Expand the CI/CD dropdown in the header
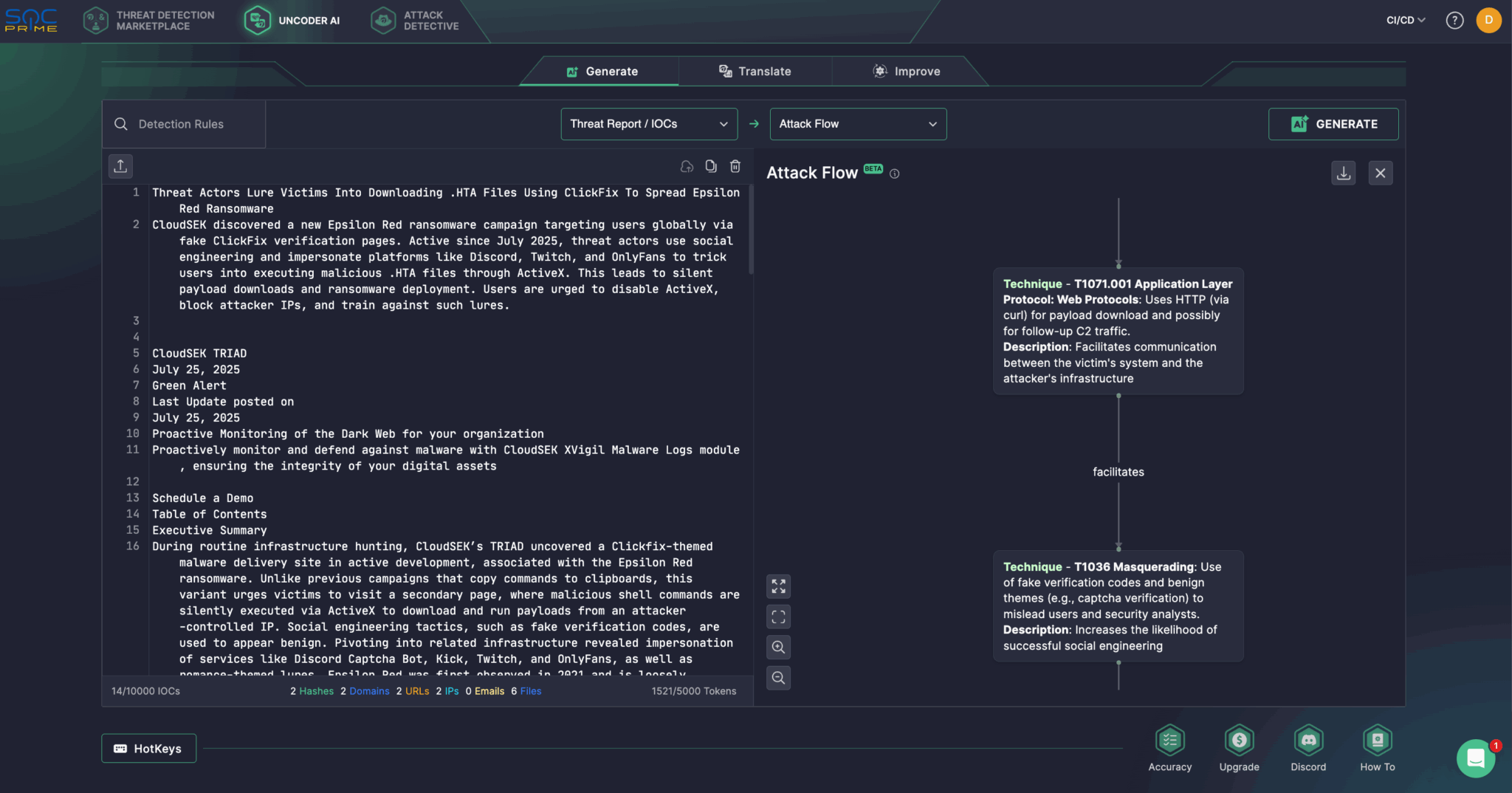 pos(1402,20)
